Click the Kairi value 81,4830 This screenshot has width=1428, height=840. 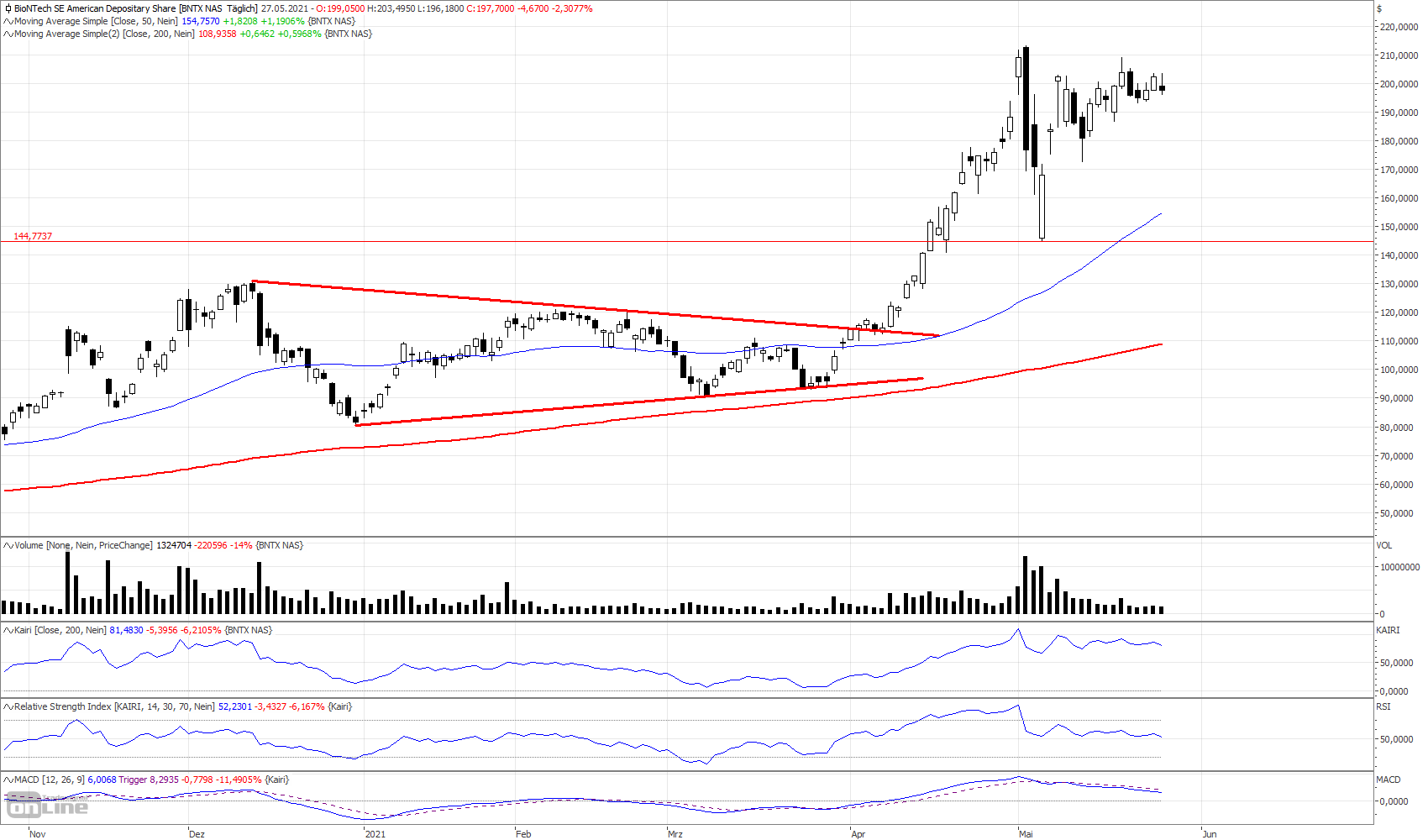click(x=127, y=630)
